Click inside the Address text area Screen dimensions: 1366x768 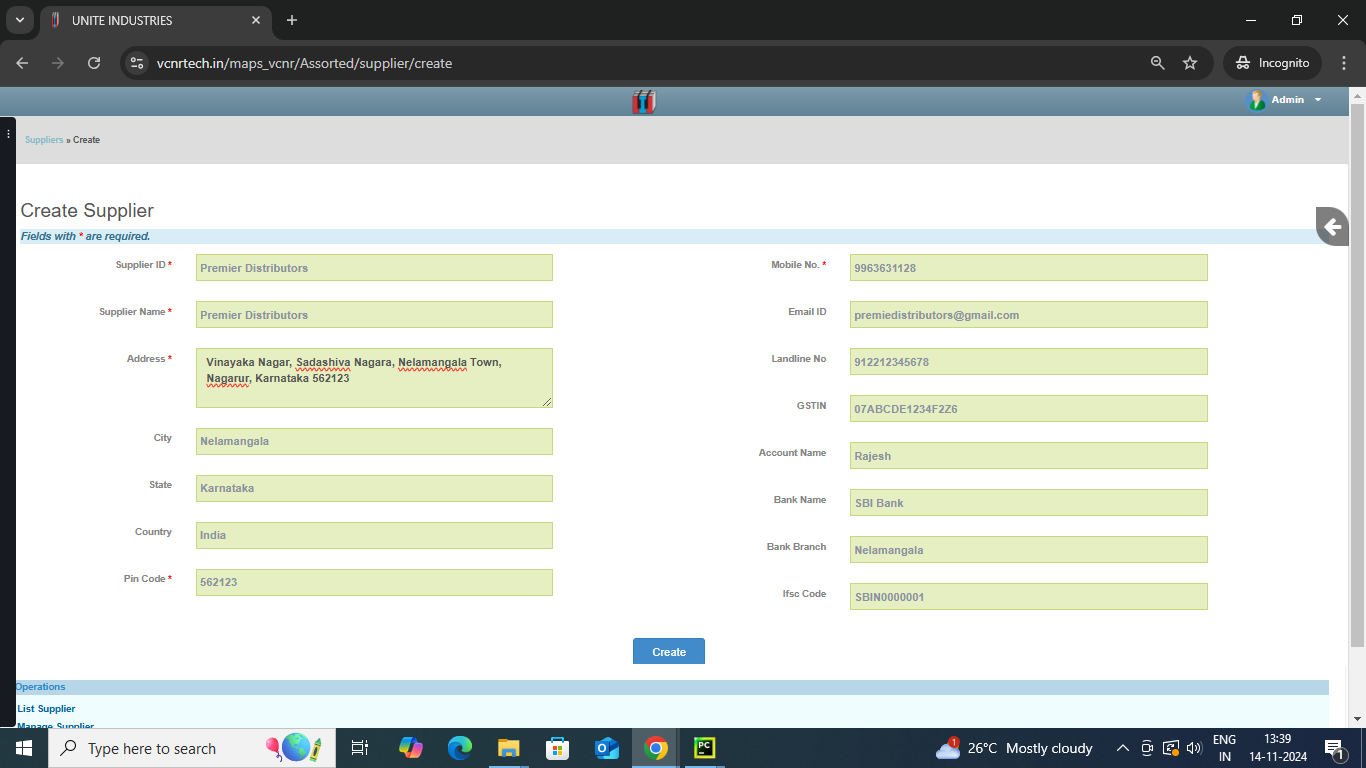point(374,378)
